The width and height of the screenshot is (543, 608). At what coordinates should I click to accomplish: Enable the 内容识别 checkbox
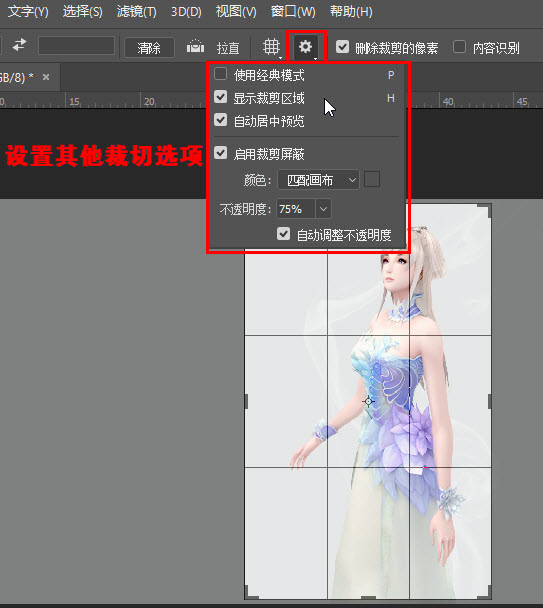pyautogui.click(x=460, y=47)
